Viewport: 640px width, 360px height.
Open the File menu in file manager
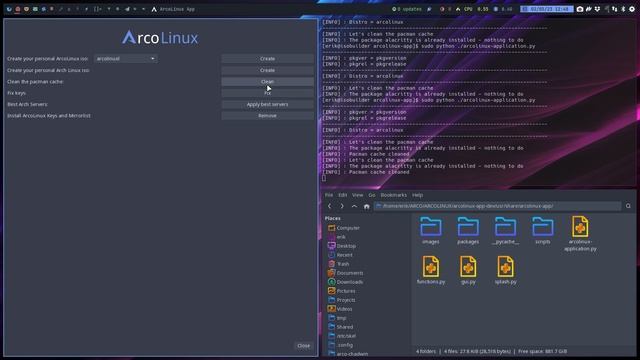(x=329, y=195)
